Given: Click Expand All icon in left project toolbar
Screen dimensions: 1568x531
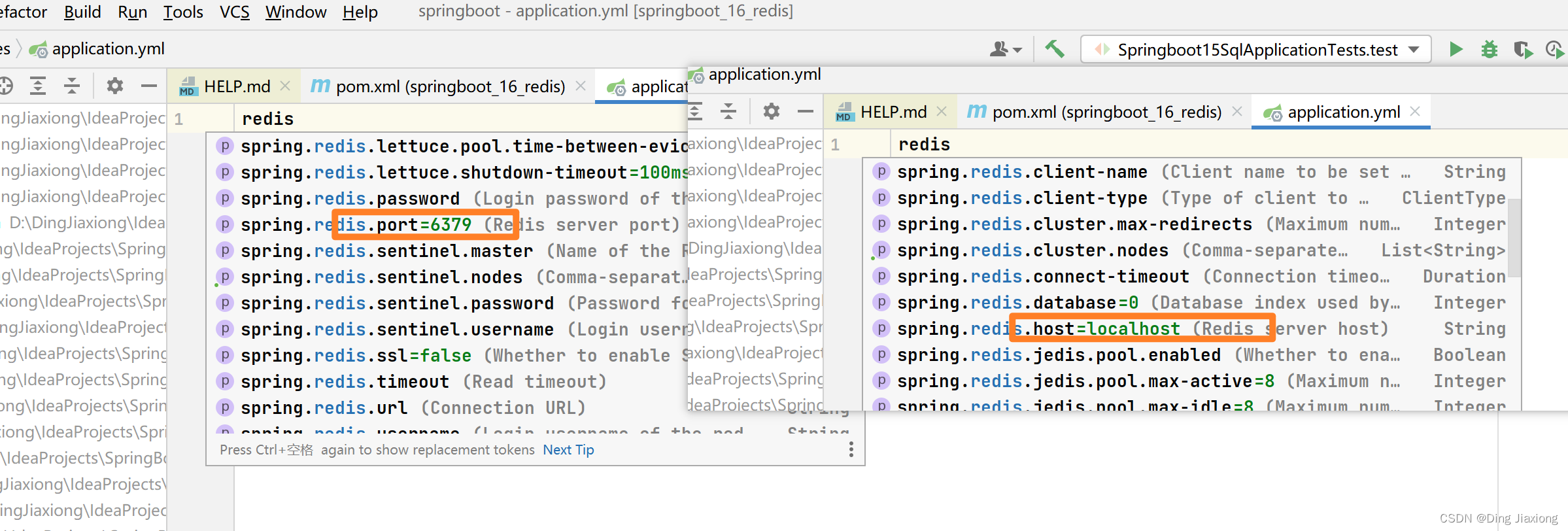Looking at the screenshot, I should click(38, 86).
